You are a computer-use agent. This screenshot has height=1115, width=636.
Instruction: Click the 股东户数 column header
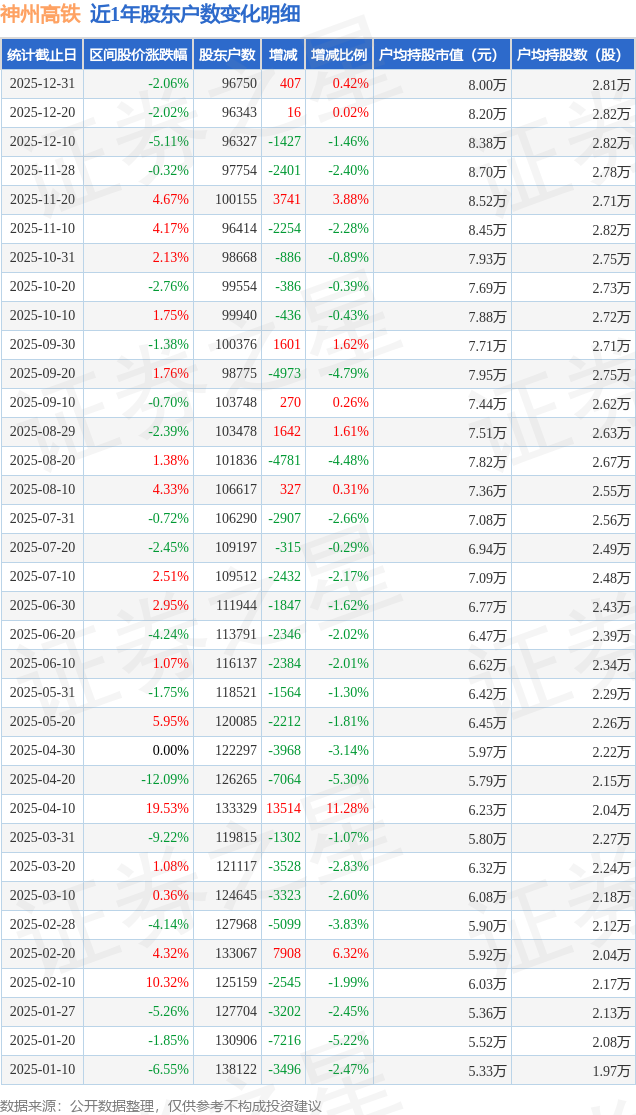(227, 55)
